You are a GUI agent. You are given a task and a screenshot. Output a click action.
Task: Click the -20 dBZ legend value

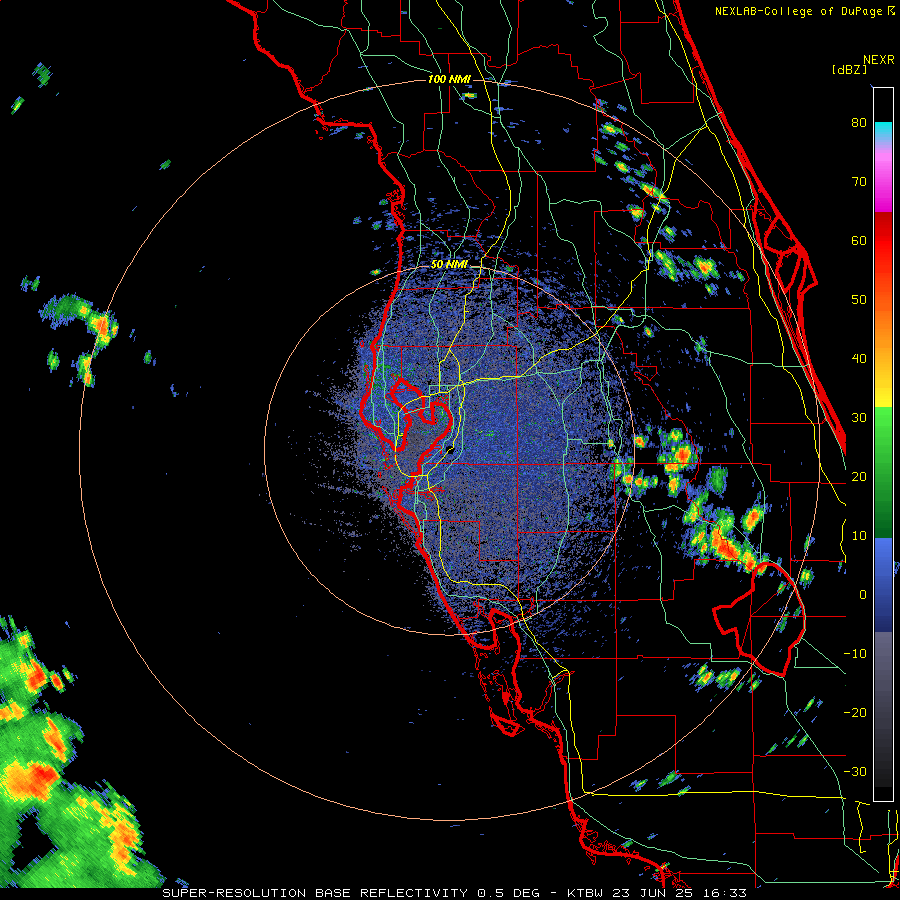point(855,712)
